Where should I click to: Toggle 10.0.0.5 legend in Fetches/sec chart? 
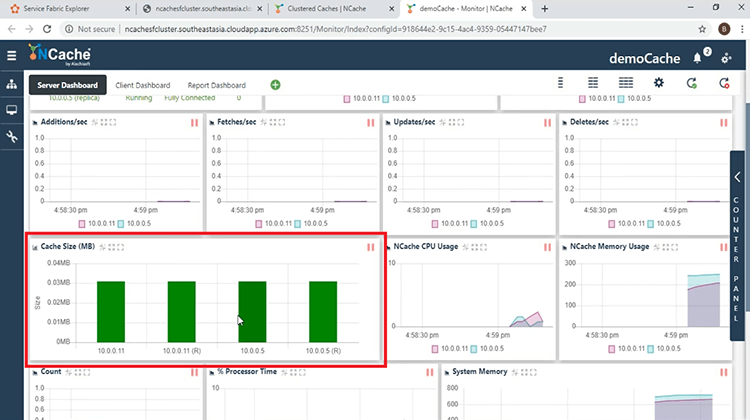pyautogui.click(x=311, y=223)
